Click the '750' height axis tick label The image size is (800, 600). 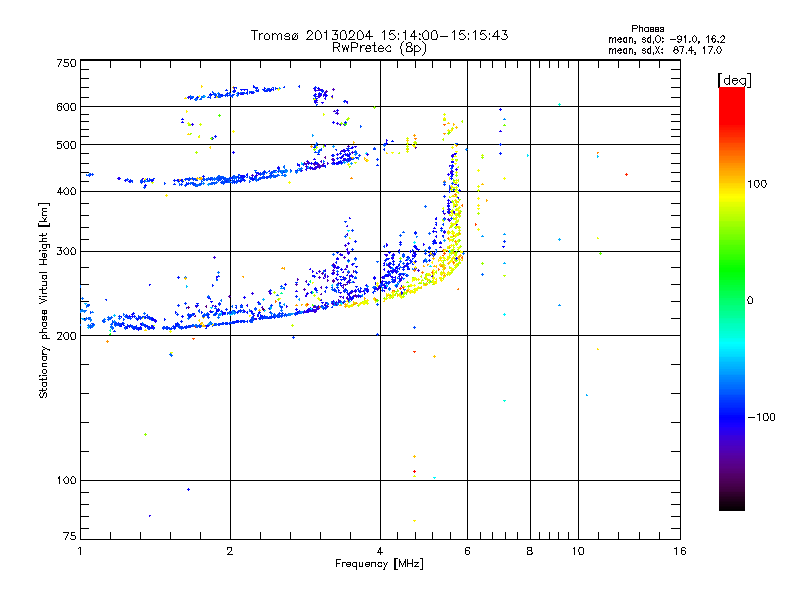click(66, 63)
